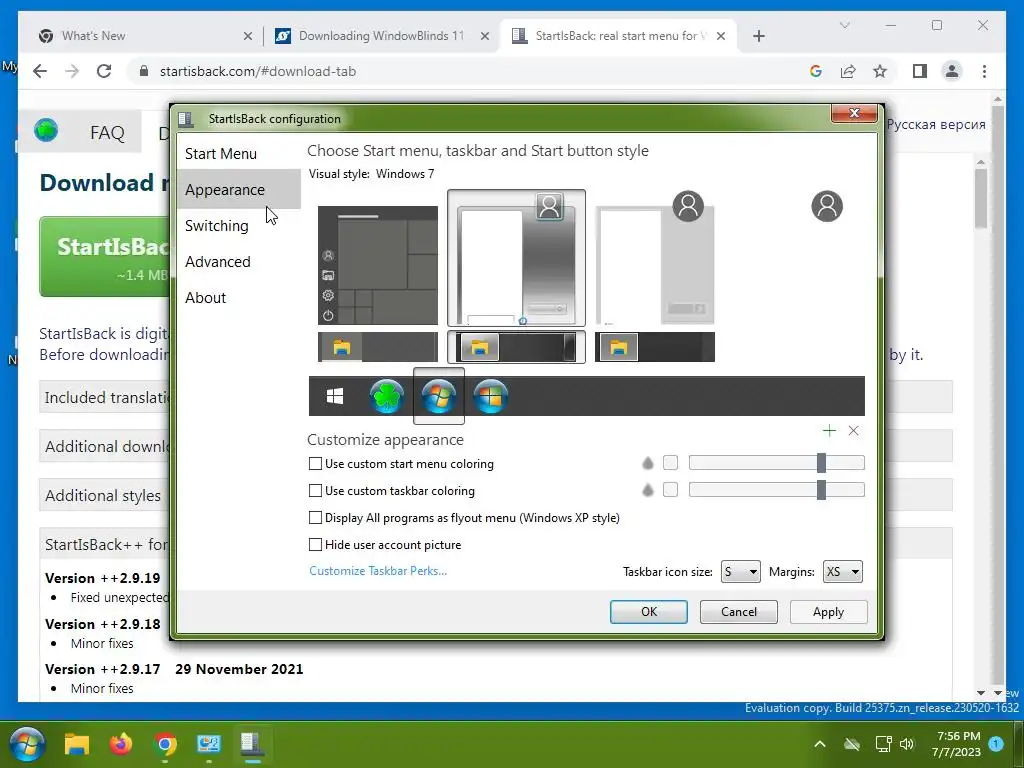This screenshot has width=1024, height=768.
Task: Open Customize Taskbar Perks link
Action: 378,571
